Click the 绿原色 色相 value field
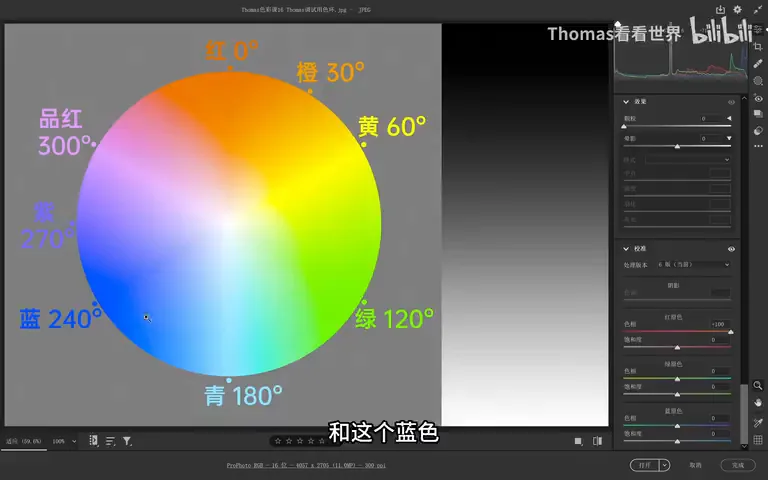768x480 pixels. [720, 371]
